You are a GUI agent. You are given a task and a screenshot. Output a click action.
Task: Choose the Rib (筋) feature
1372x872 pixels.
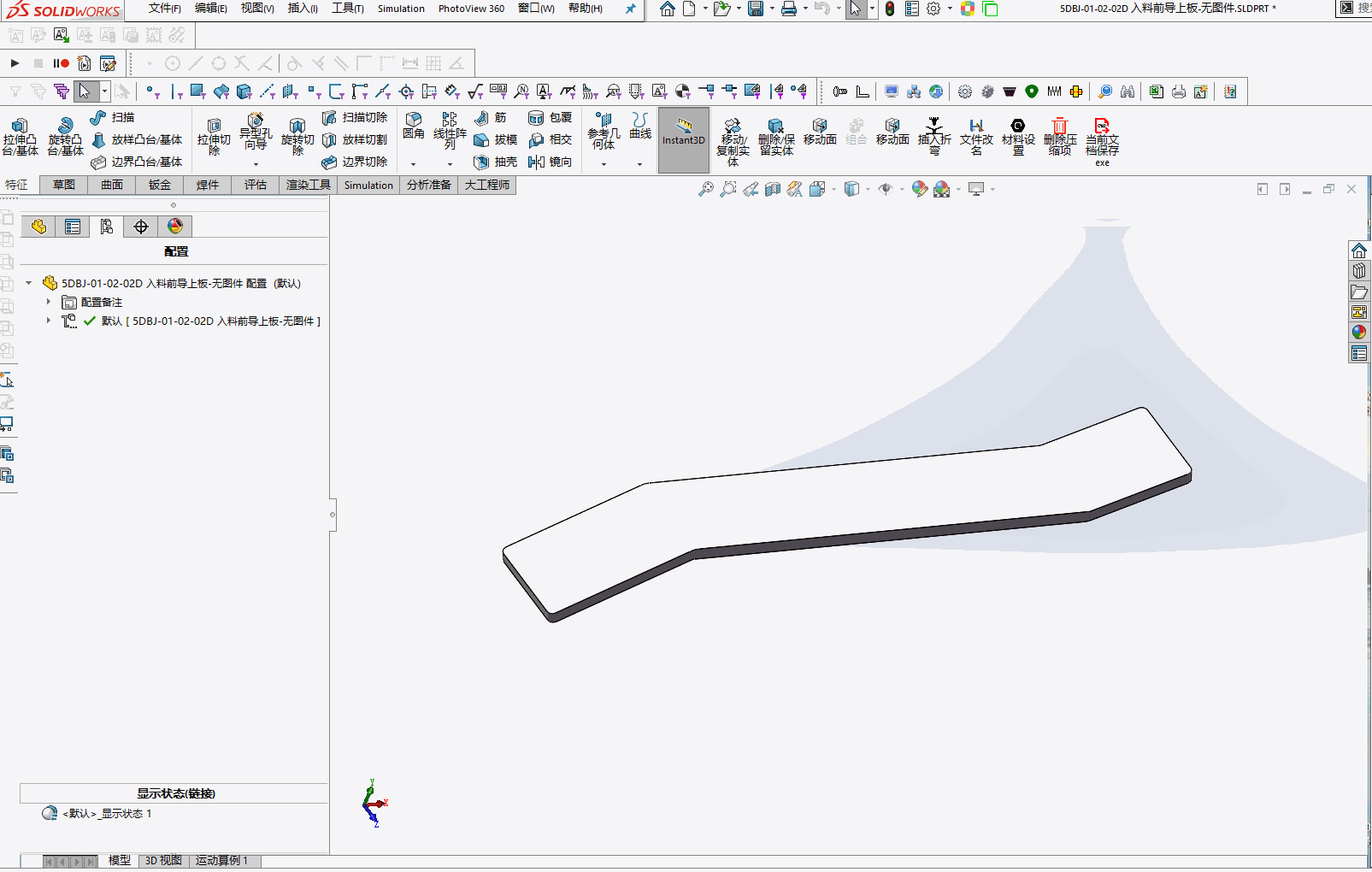tap(491, 117)
